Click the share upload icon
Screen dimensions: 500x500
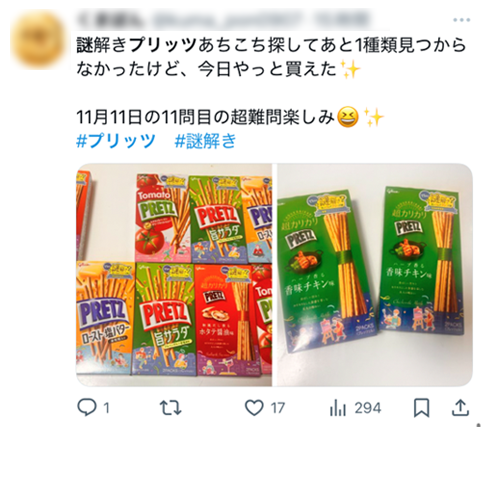tap(460, 408)
